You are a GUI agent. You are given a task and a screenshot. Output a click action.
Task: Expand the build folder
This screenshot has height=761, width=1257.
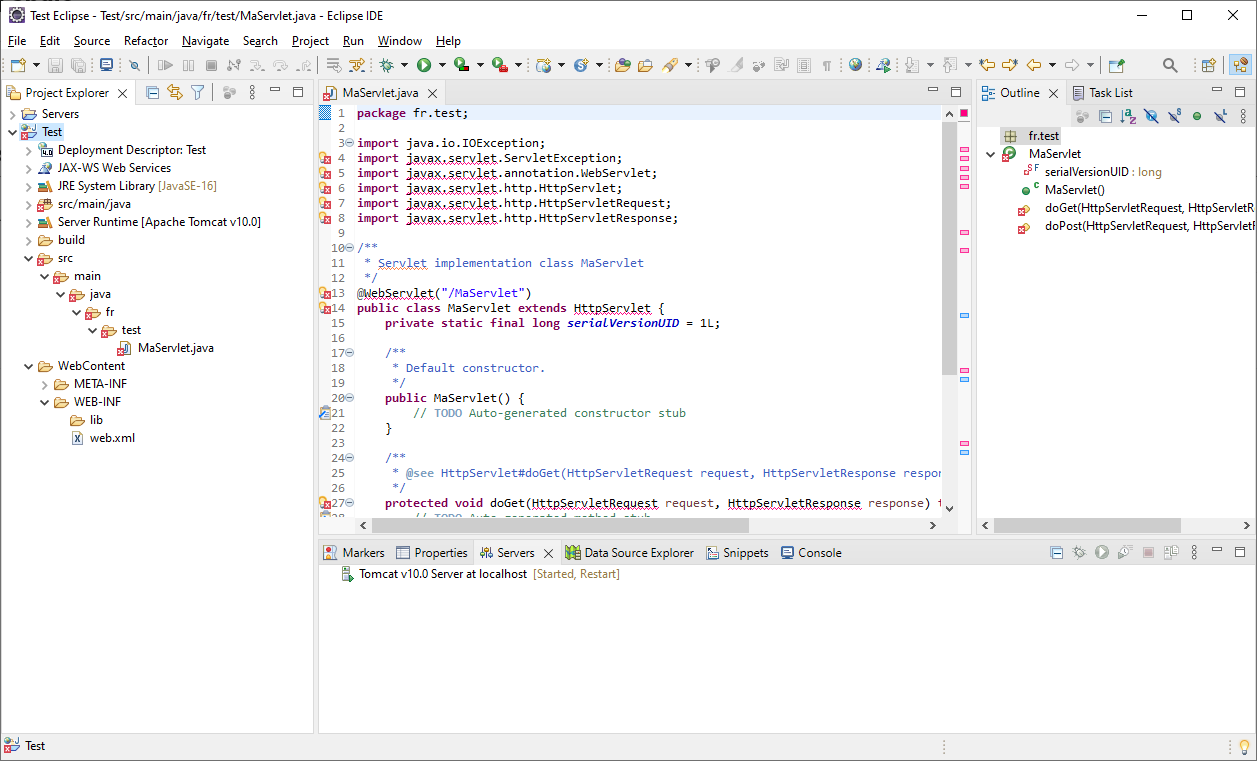click(29, 240)
